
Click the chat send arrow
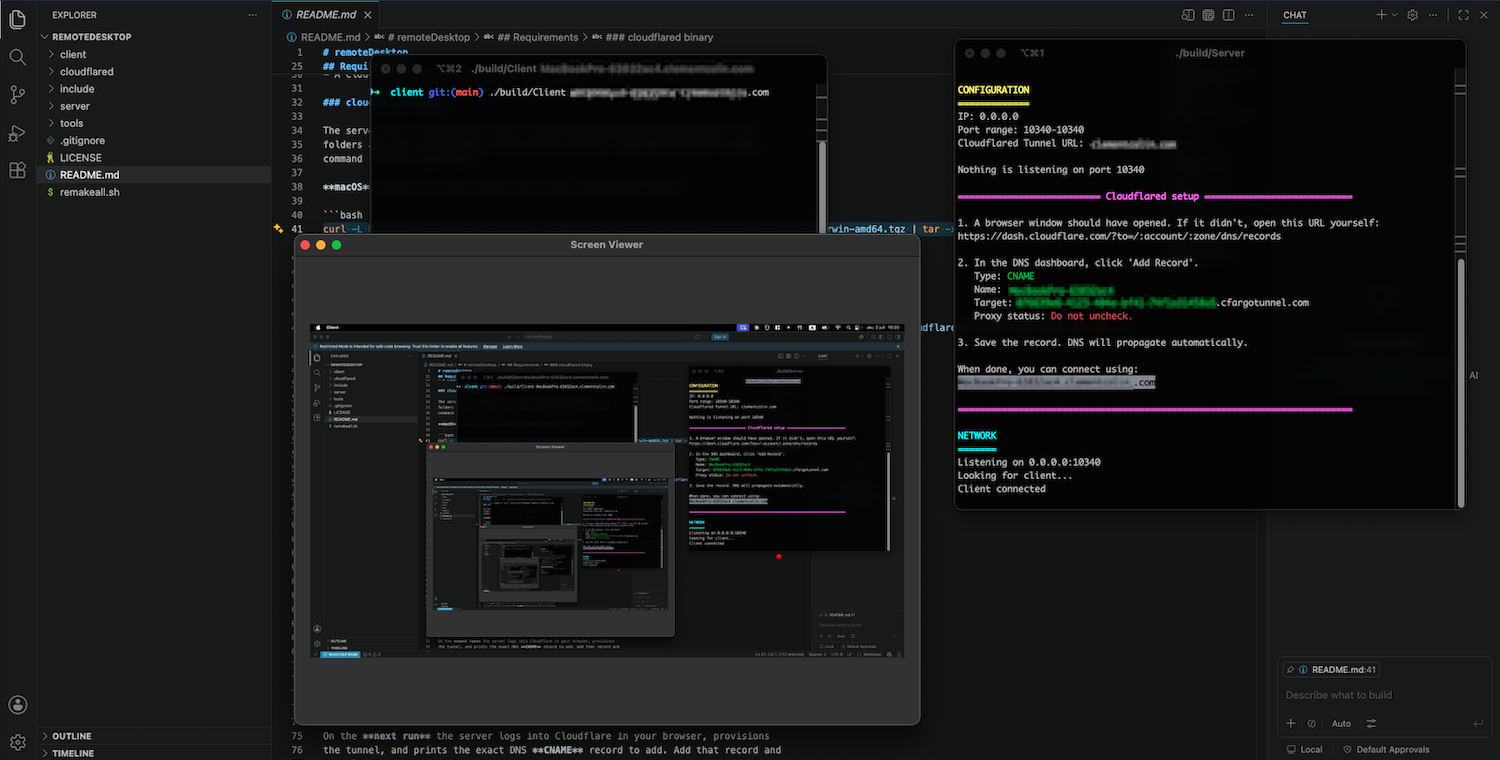(x=1478, y=723)
